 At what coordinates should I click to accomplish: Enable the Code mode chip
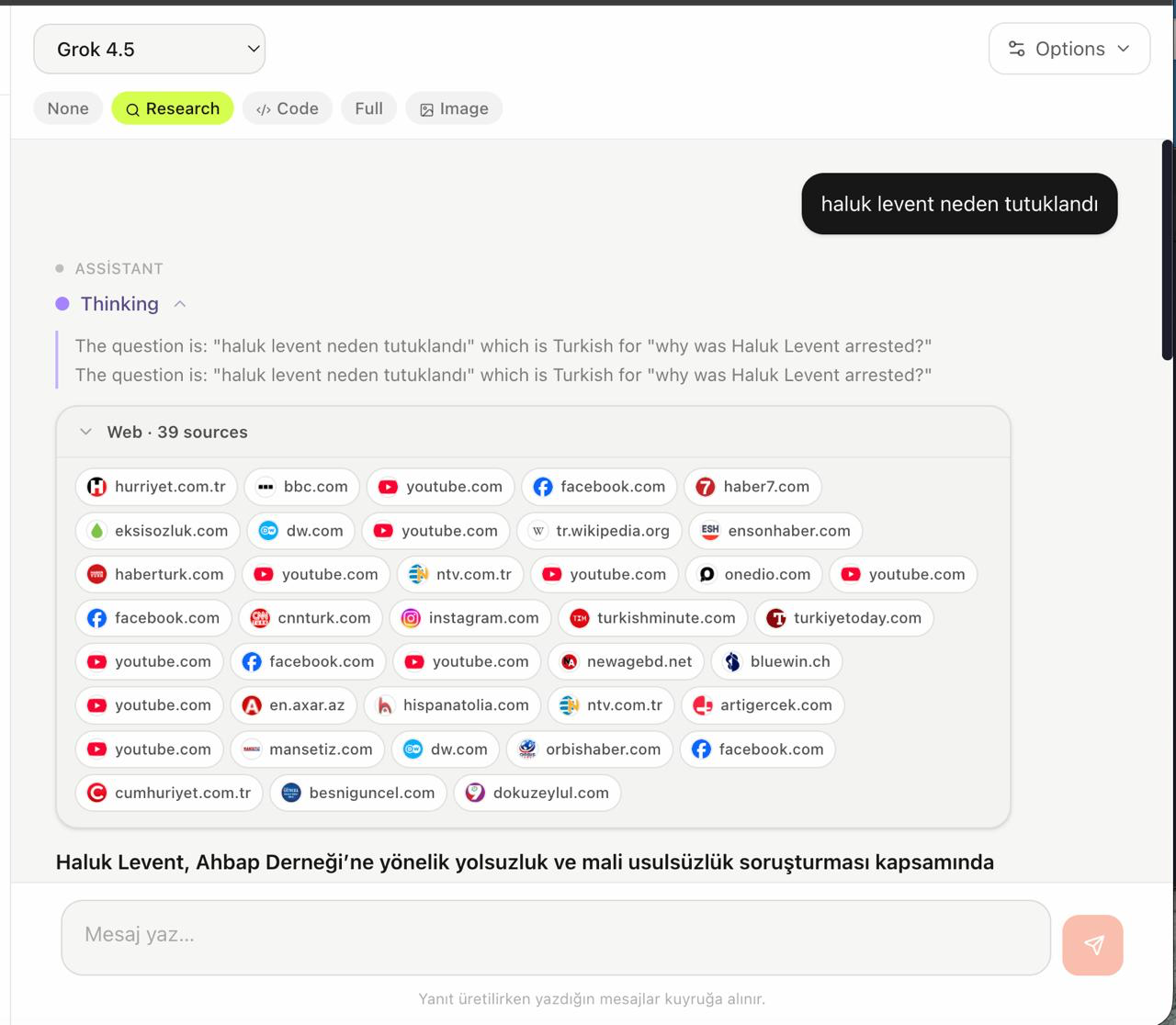coord(288,108)
